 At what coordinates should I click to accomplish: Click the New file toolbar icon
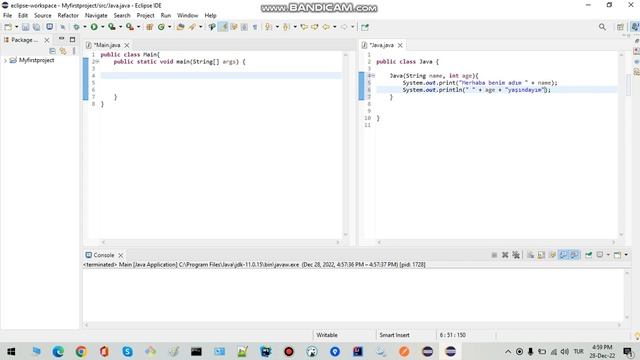pos(8,27)
